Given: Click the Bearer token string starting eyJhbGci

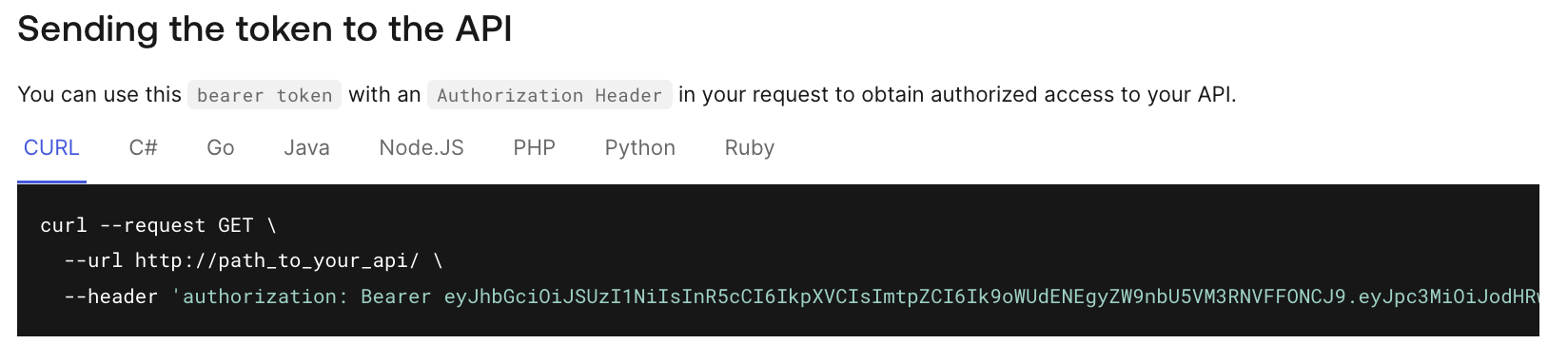Looking at the screenshot, I should coord(991,296).
